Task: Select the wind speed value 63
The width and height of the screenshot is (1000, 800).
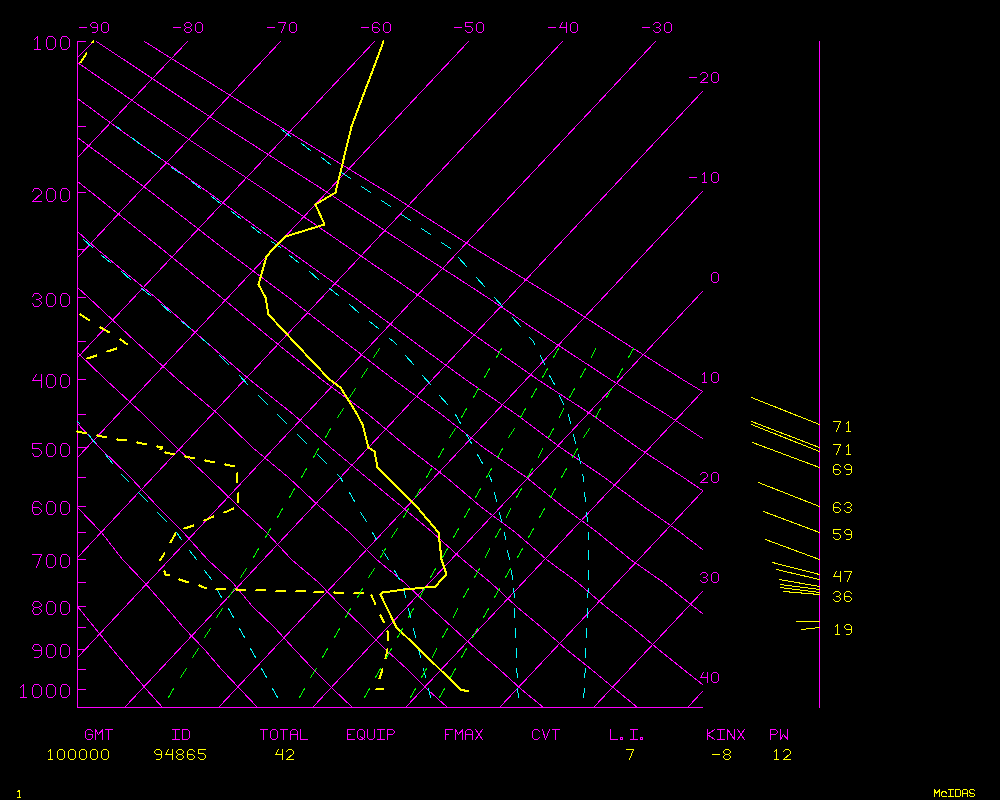Action: (x=842, y=508)
